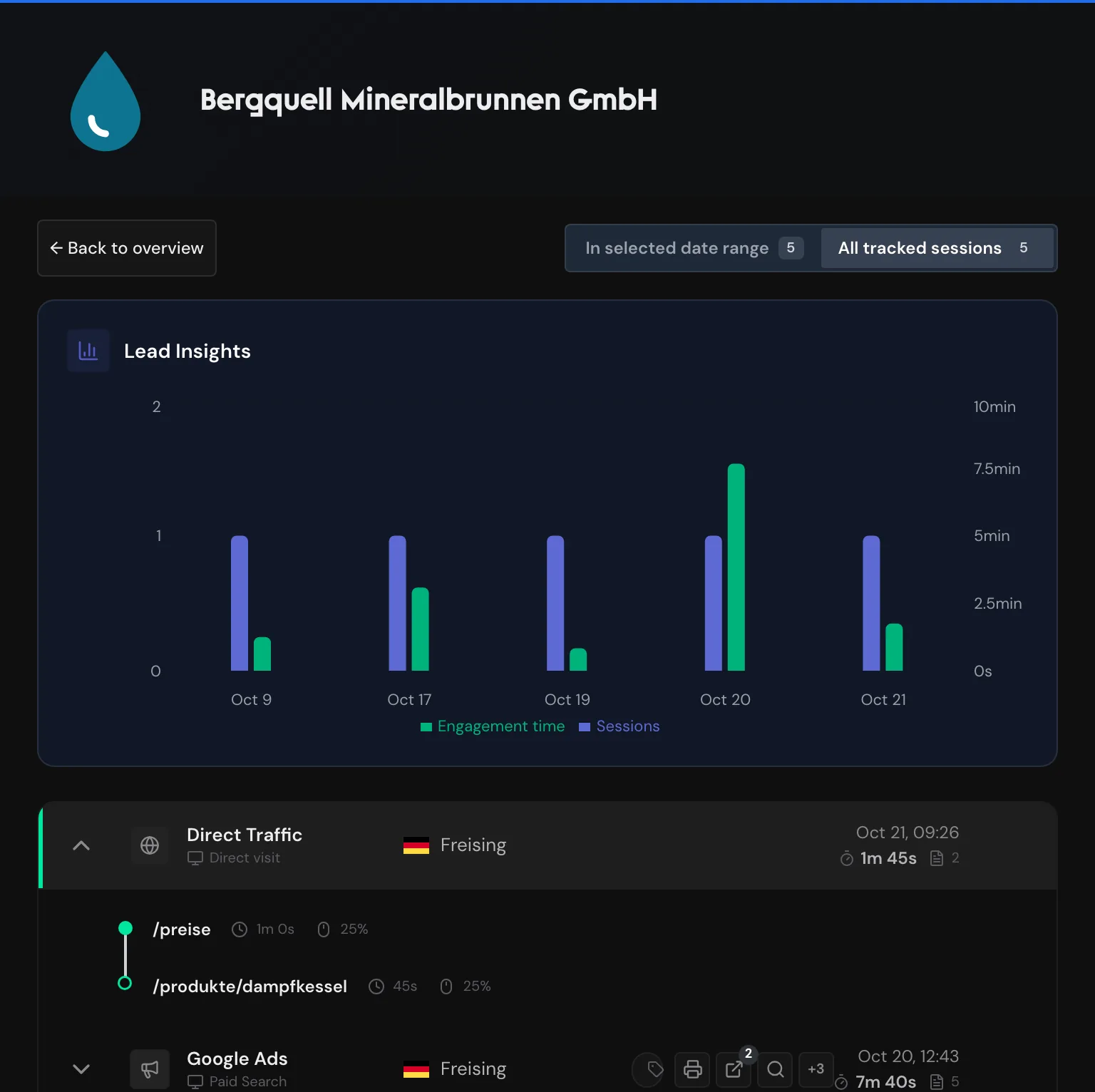Screen dimensions: 1095x1092
Task: Collapse the Direct Traffic session
Action: click(81, 845)
